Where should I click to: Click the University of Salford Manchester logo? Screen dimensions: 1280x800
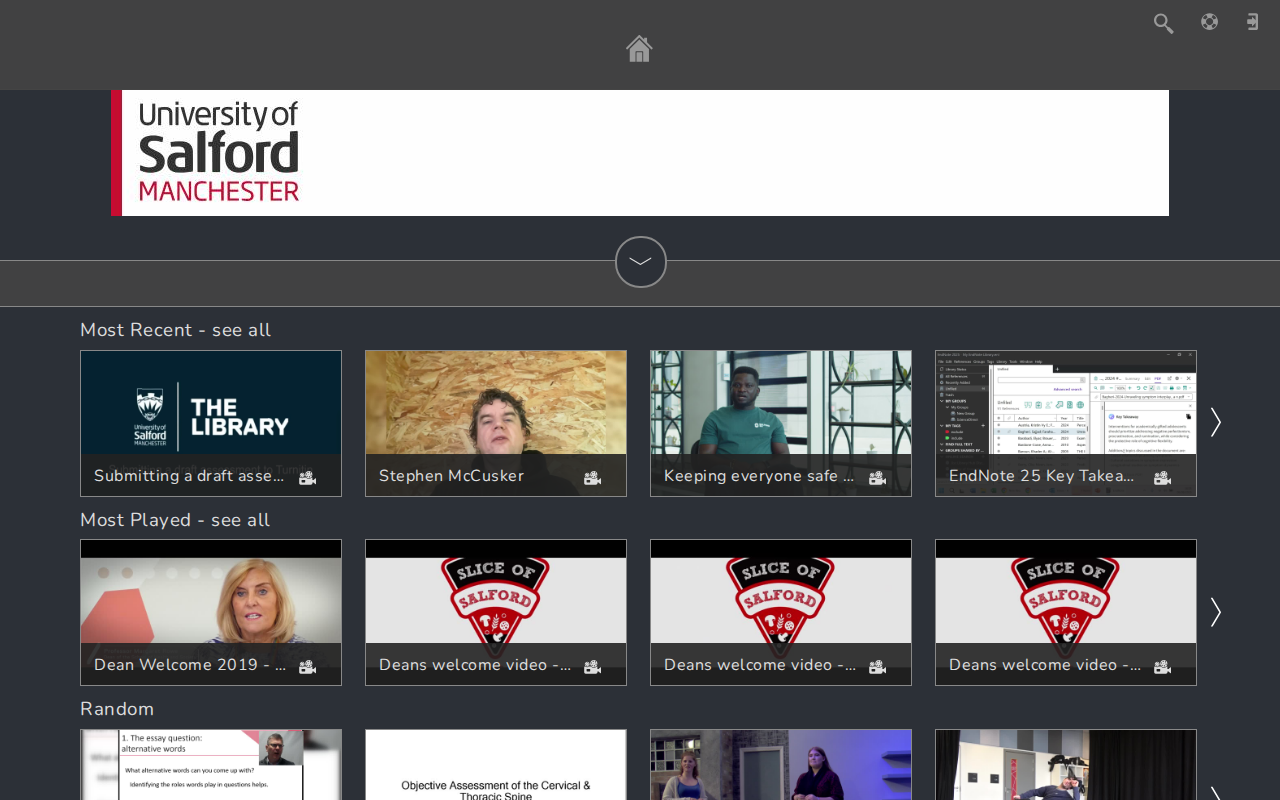pos(219,152)
